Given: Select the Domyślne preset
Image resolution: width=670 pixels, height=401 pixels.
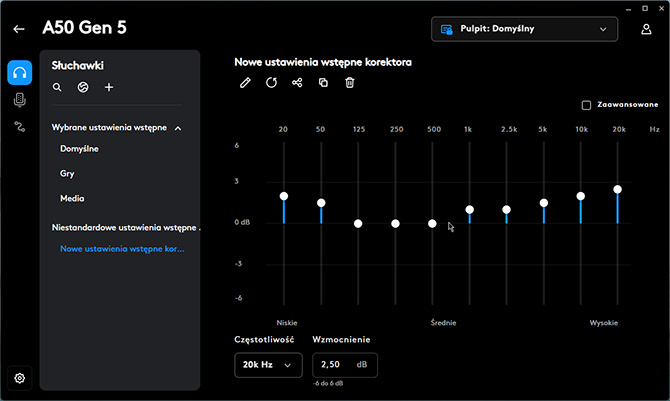Looking at the screenshot, I should point(79,149).
